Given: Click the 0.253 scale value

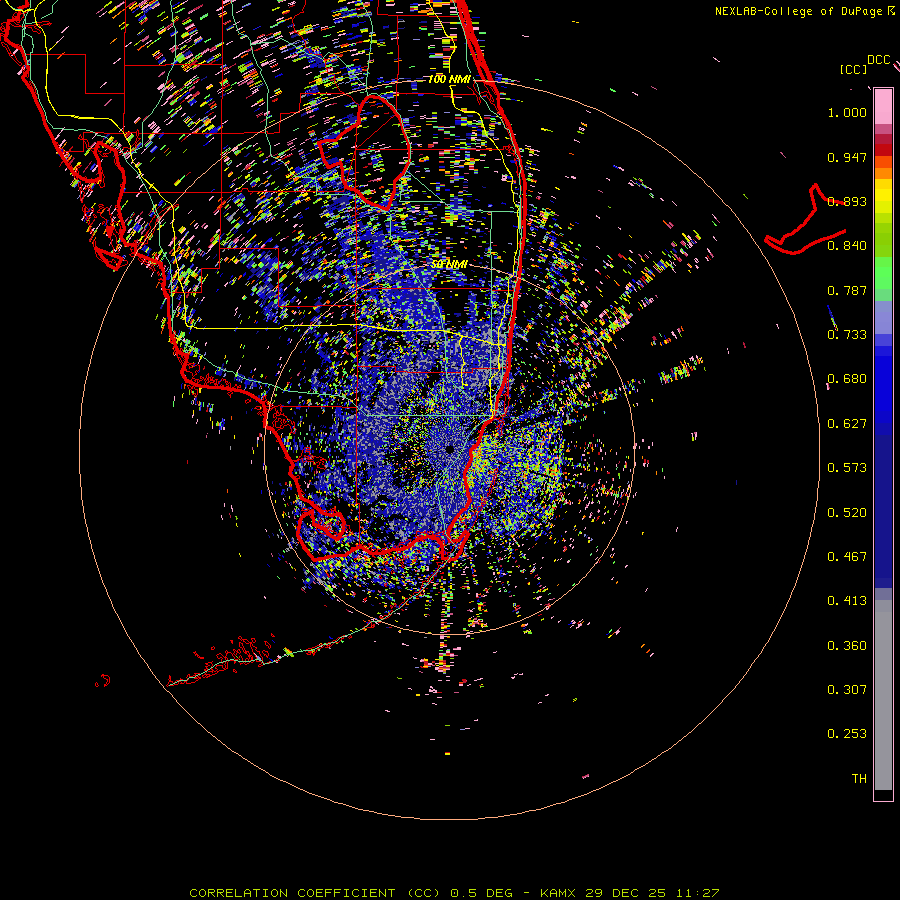Looking at the screenshot, I should (847, 734).
